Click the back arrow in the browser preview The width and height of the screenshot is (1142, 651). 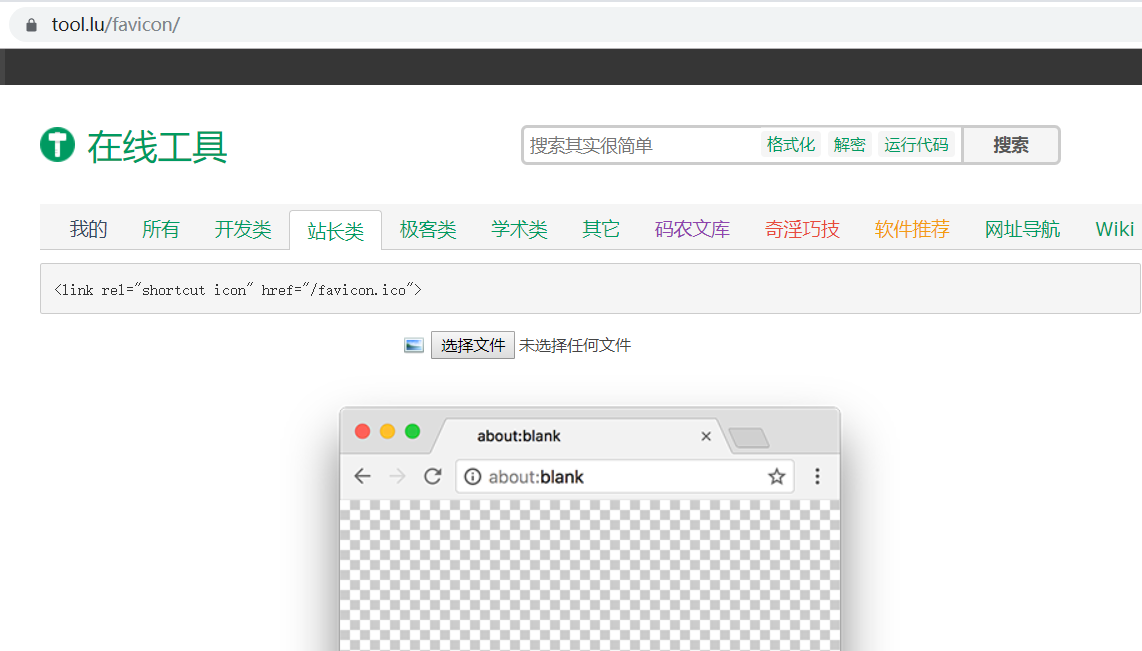pyautogui.click(x=362, y=476)
